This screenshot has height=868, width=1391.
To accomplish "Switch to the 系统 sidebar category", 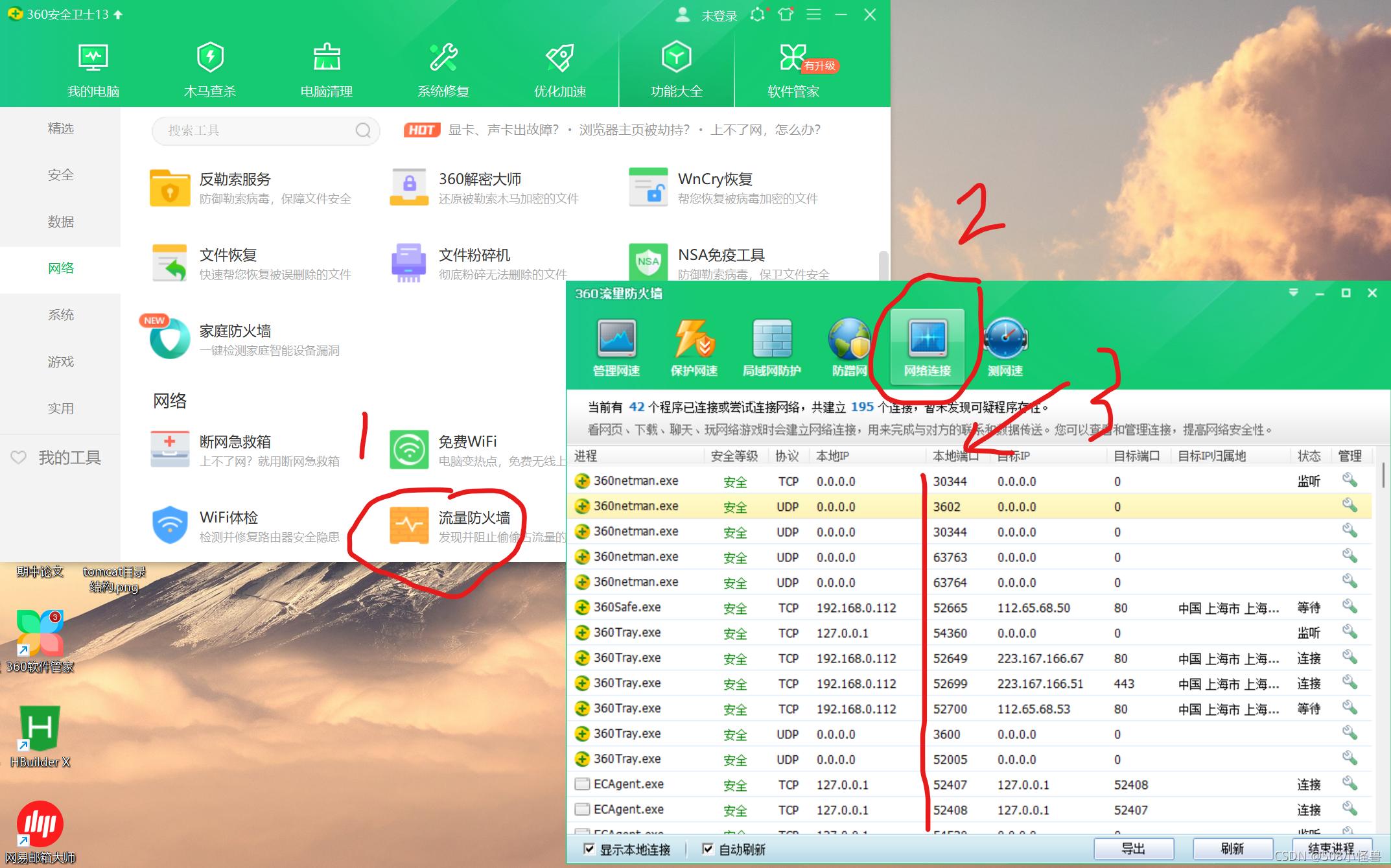I will [x=60, y=315].
